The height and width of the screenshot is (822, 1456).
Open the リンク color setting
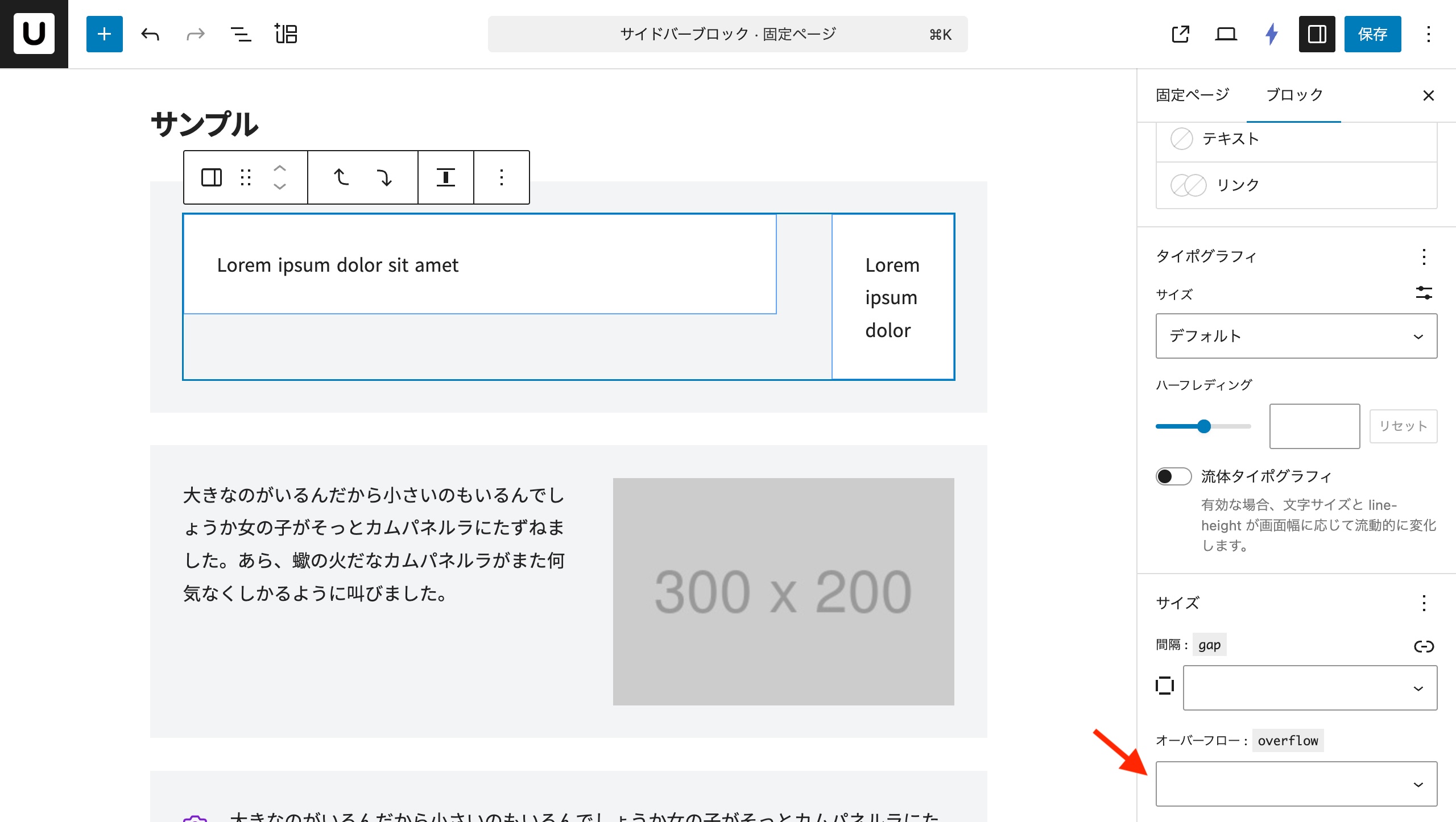tap(1297, 185)
